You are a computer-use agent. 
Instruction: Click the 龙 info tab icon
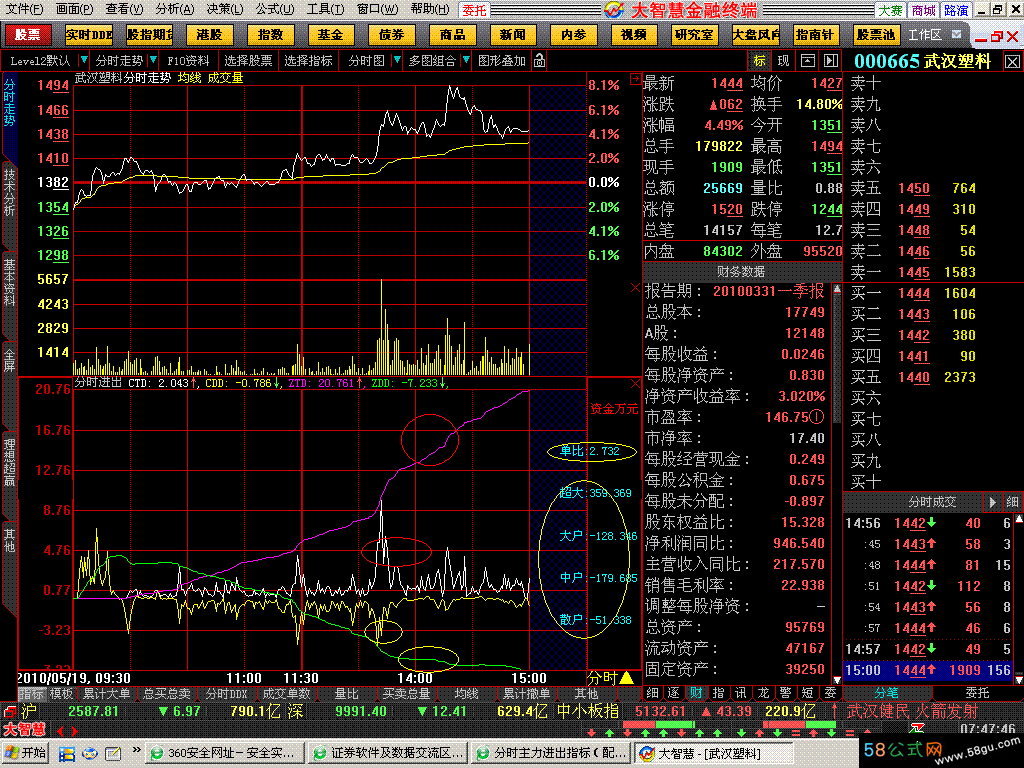click(x=763, y=693)
